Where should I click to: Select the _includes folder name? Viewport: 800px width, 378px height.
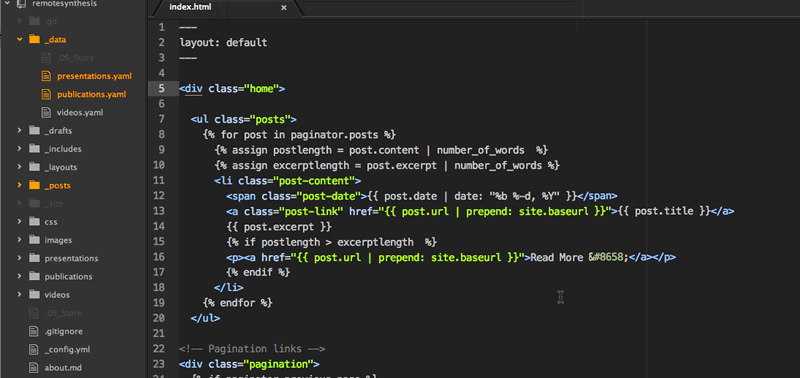tap(63, 149)
